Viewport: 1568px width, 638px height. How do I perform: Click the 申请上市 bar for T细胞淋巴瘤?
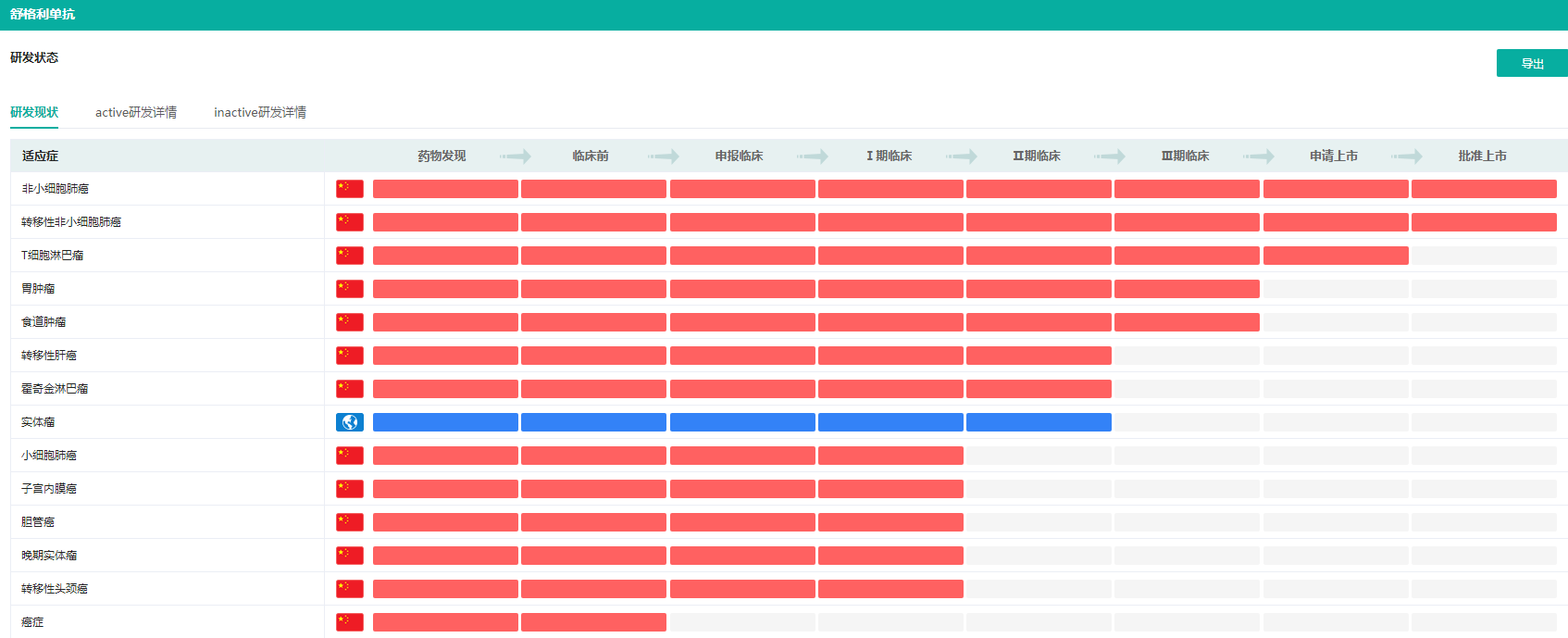1336,256
